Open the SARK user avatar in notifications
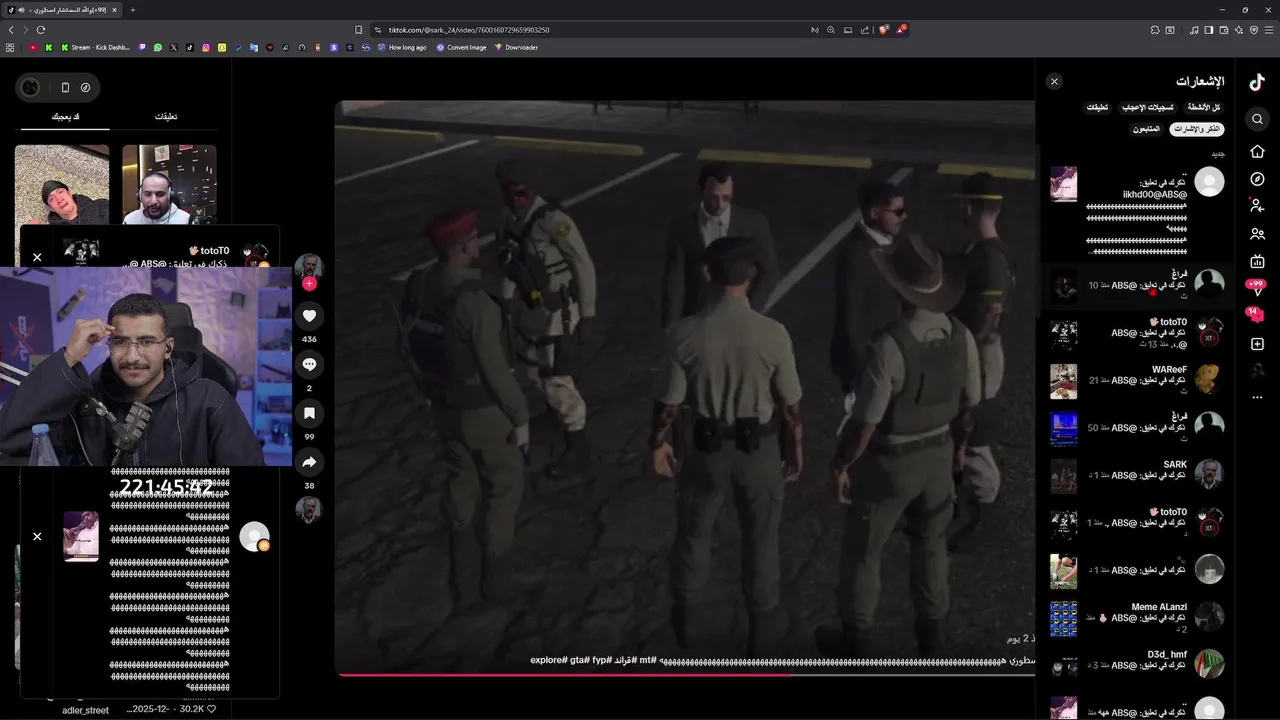Viewport: 1280px width, 720px height. [1209, 475]
